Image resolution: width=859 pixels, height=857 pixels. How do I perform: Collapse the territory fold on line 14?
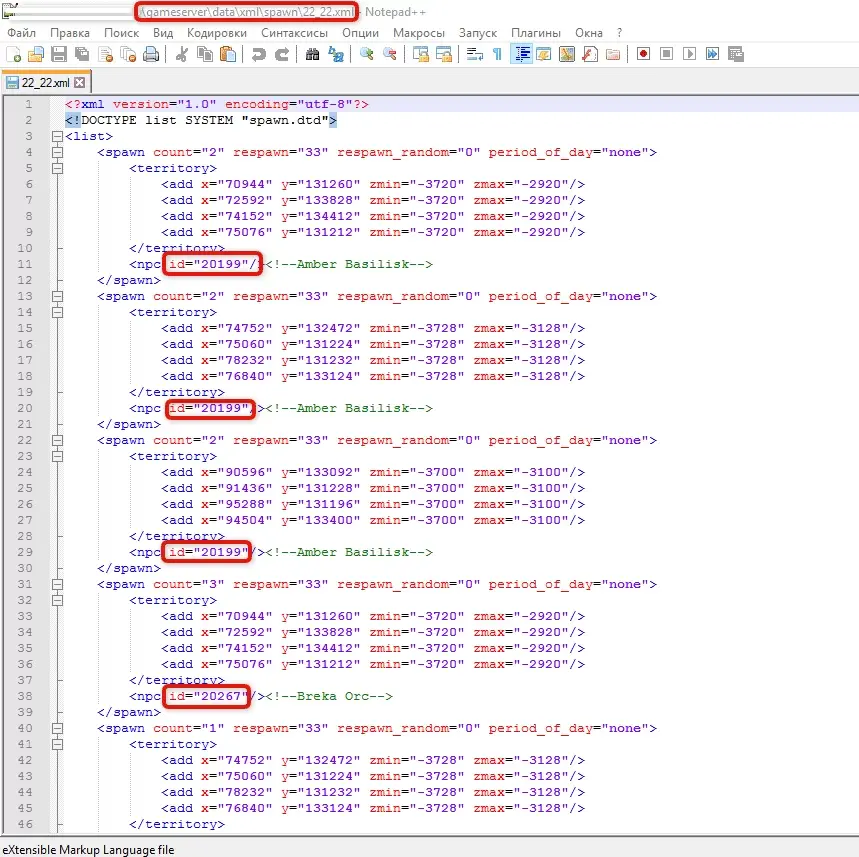pyautogui.click(x=57, y=312)
